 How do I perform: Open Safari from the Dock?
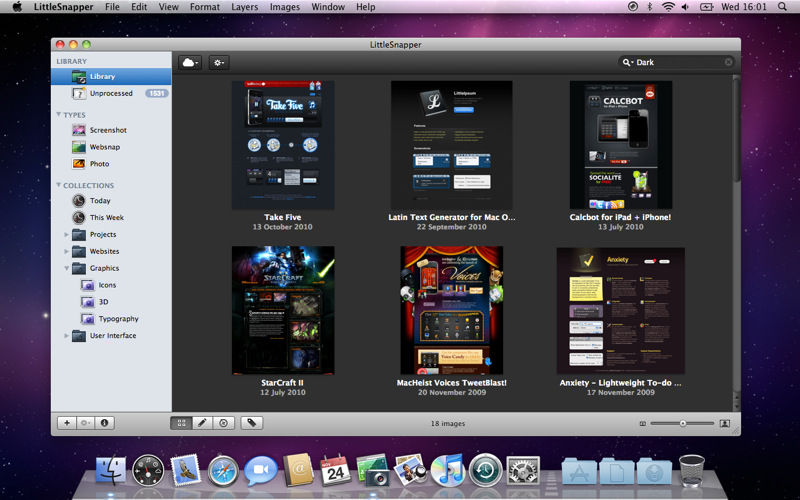223,470
